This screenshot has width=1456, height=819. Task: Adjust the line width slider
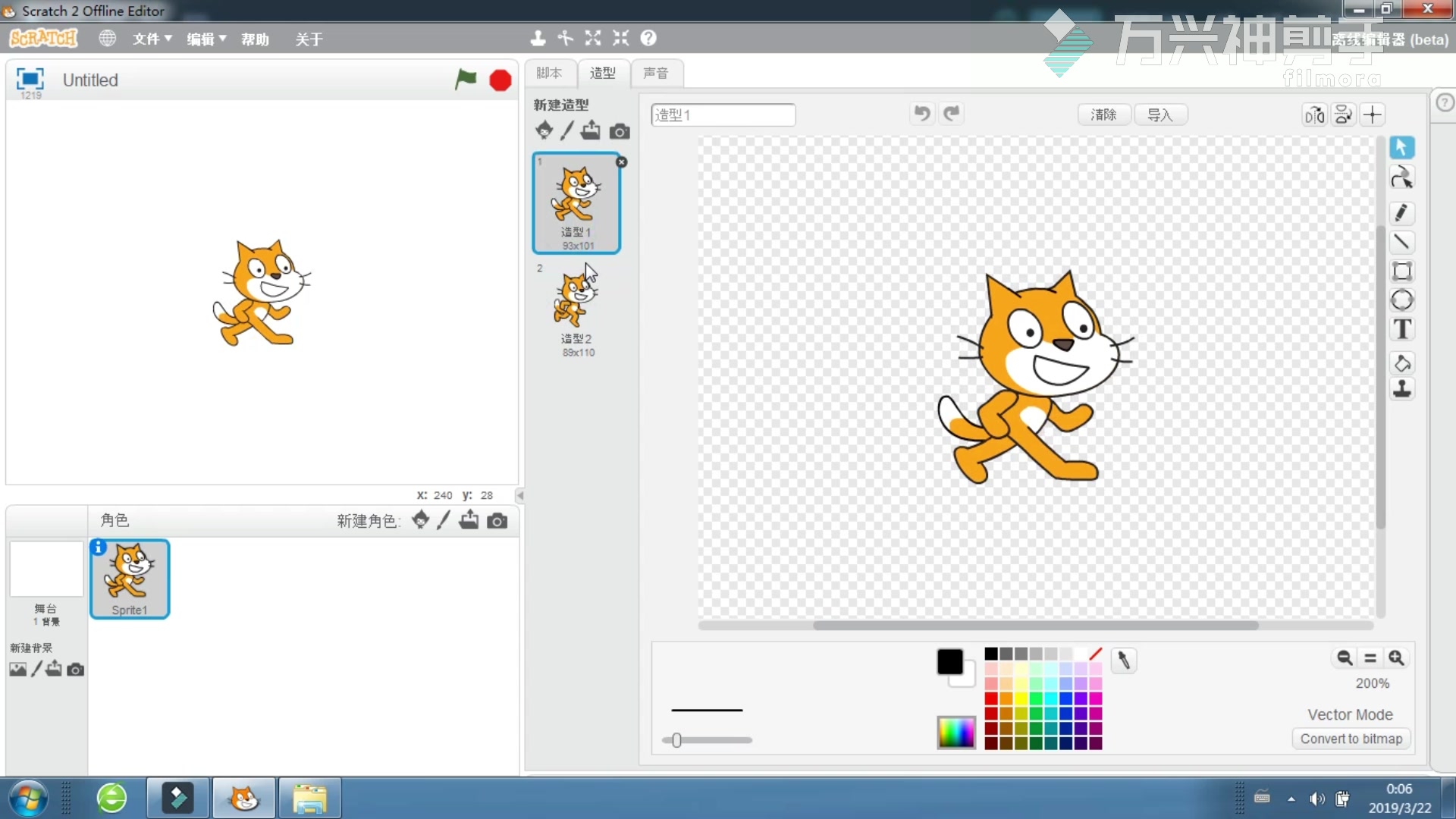707,740
